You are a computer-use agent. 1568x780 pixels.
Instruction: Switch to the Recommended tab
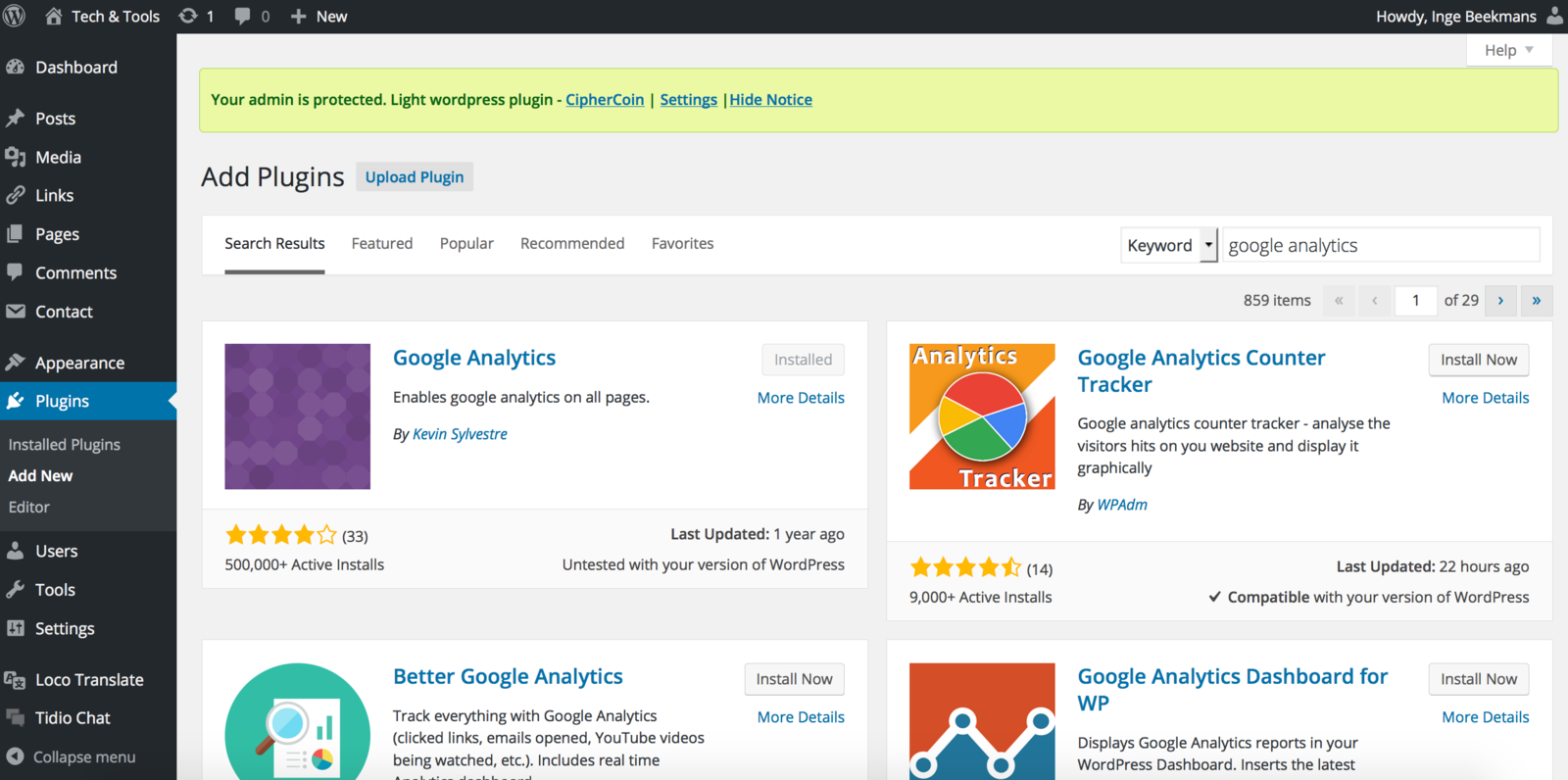pyautogui.click(x=572, y=244)
